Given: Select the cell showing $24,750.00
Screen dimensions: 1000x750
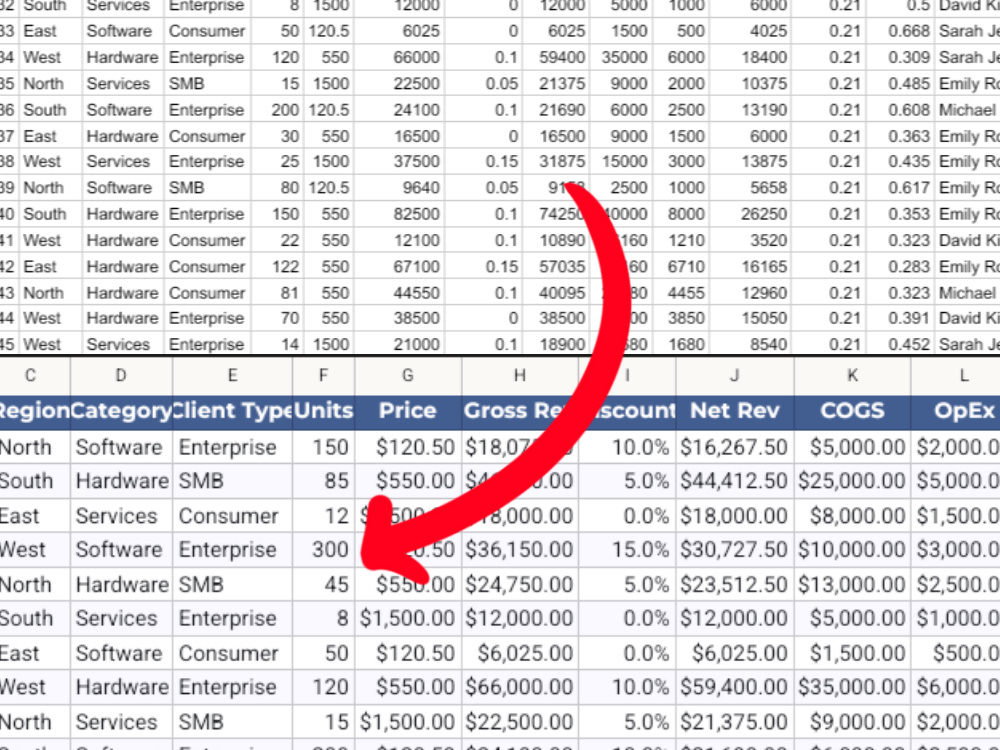Looking at the screenshot, I should click(x=520, y=584).
